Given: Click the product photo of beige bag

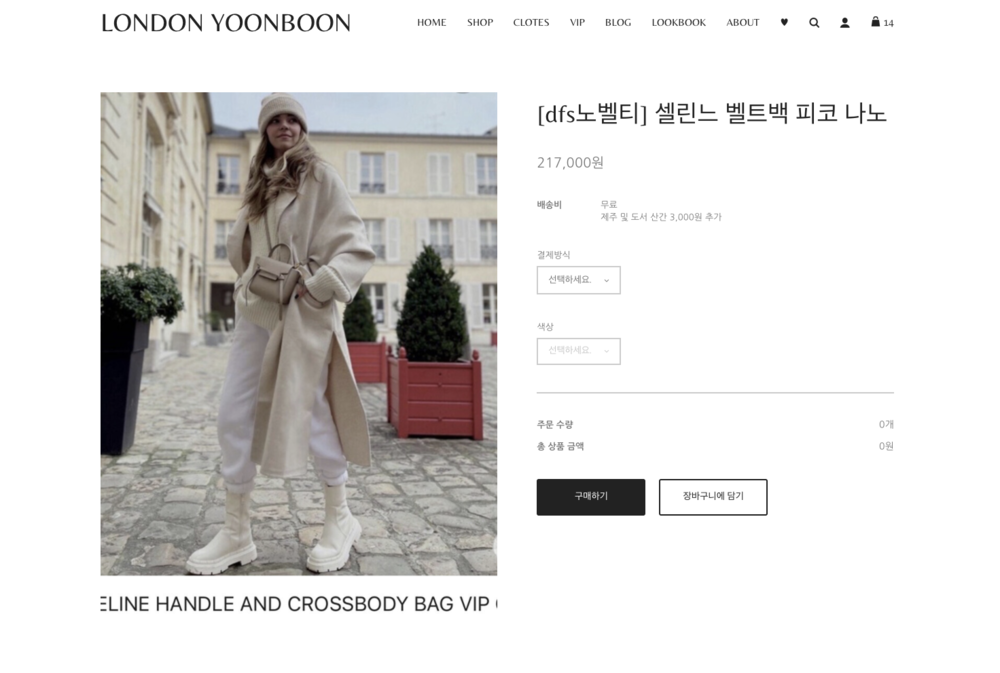Looking at the screenshot, I should coord(298,334).
